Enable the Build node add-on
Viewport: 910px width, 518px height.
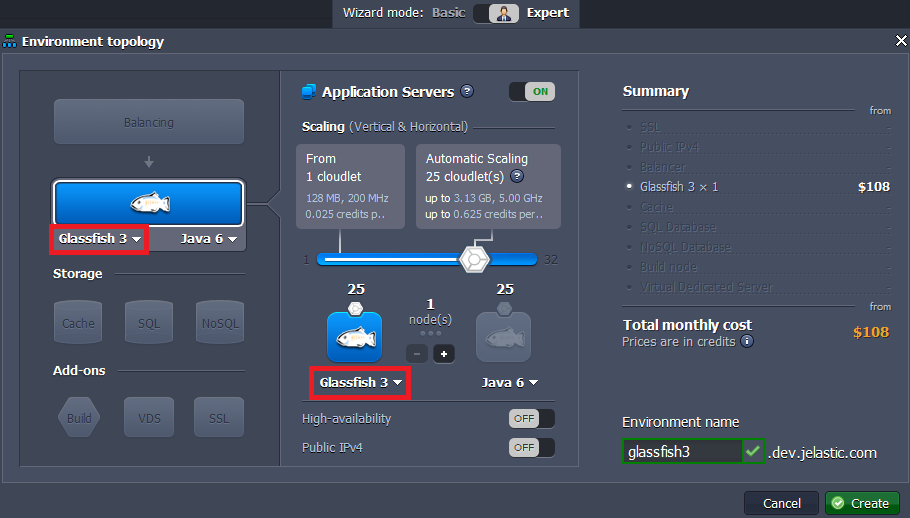79,418
